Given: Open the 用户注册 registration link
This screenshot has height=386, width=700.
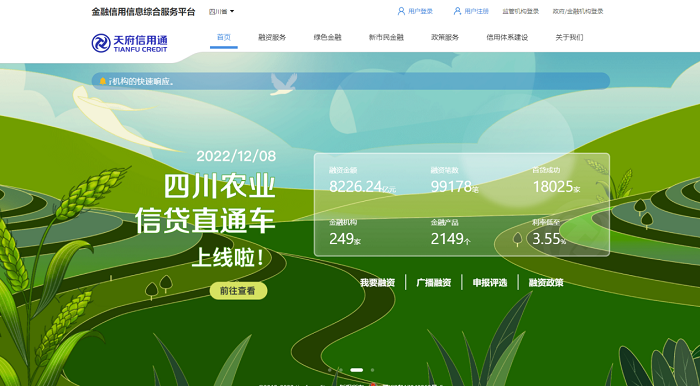Looking at the screenshot, I should tap(476, 11).
